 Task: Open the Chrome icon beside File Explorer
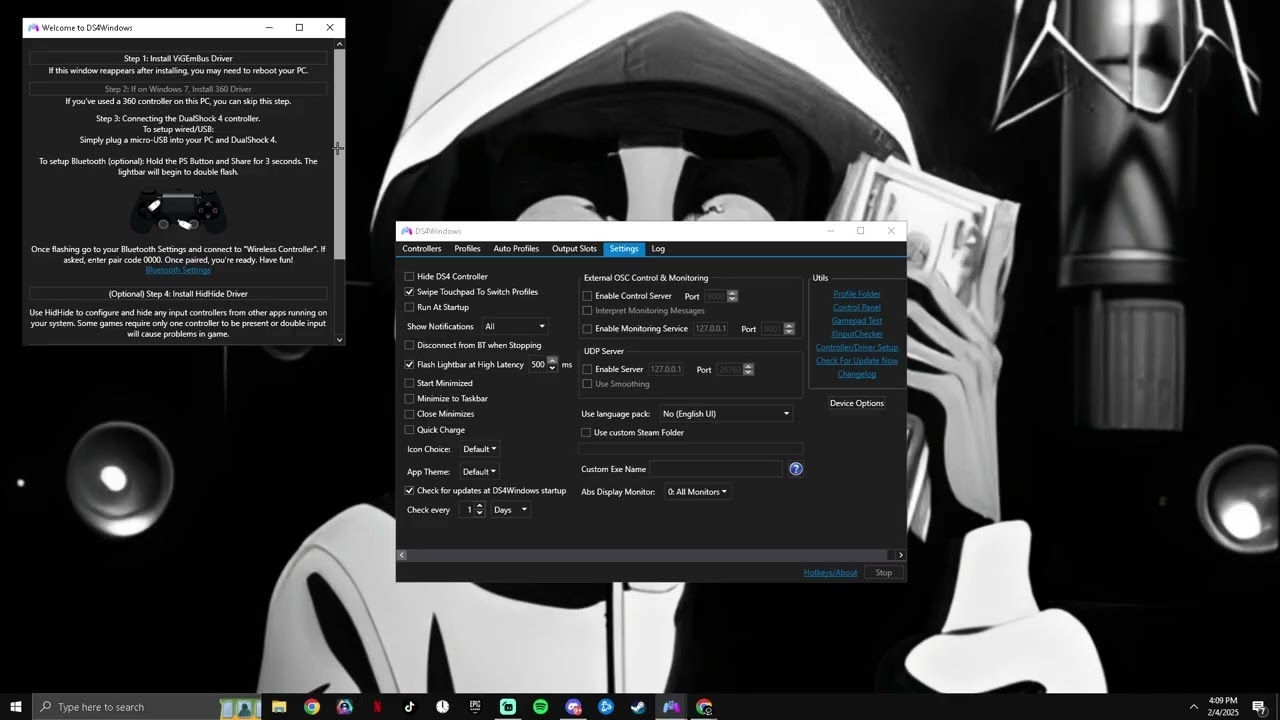312,707
